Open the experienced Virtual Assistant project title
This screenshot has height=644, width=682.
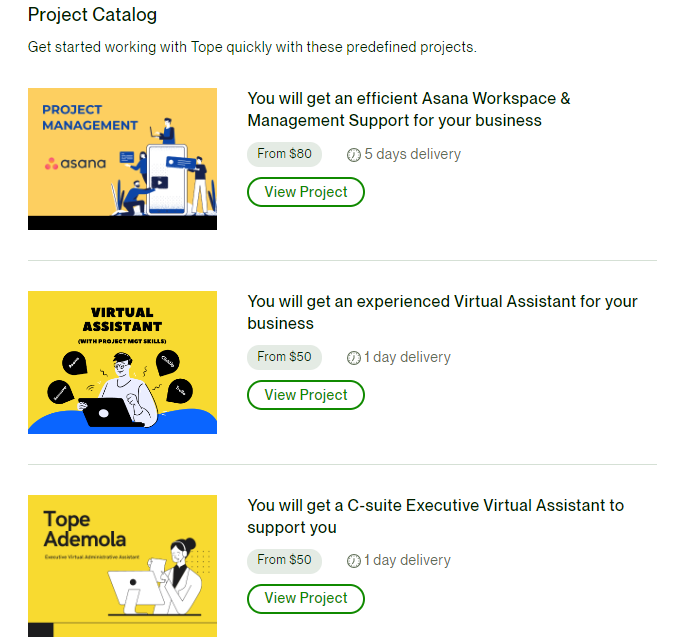click(x=442, y=312)
